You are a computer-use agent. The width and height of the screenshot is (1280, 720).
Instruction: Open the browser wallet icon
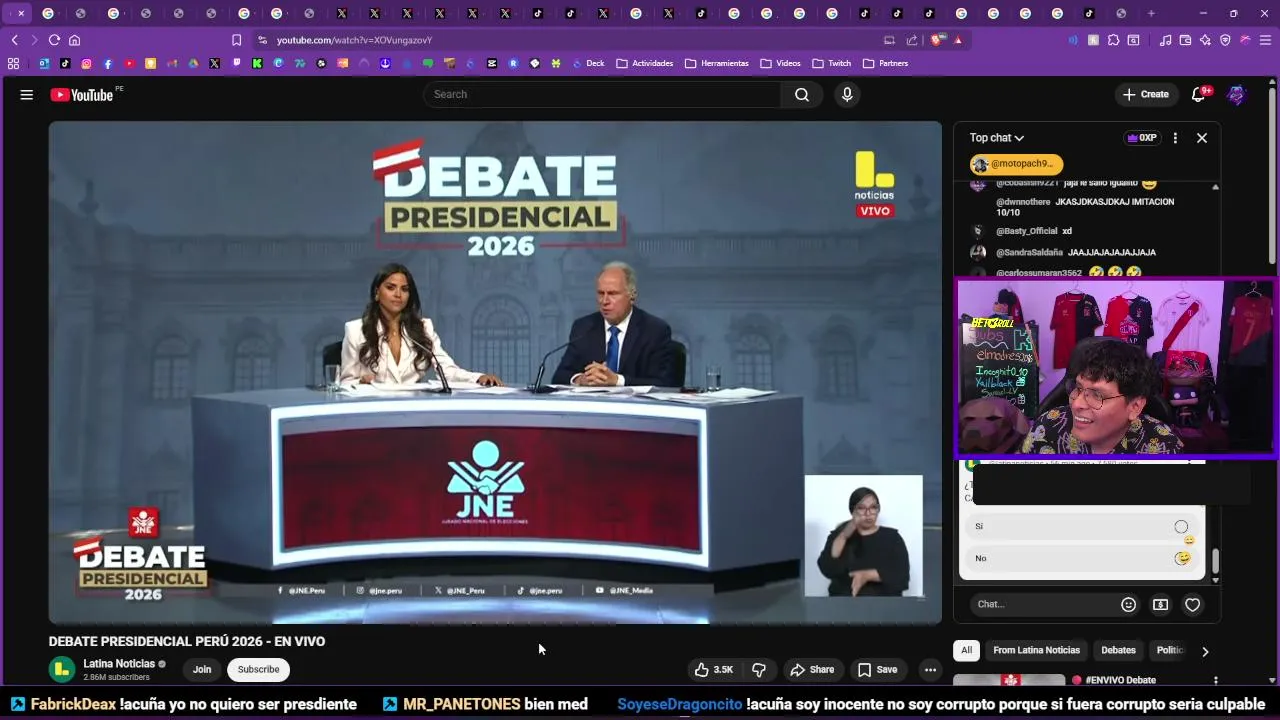[x=1185, y=40]
